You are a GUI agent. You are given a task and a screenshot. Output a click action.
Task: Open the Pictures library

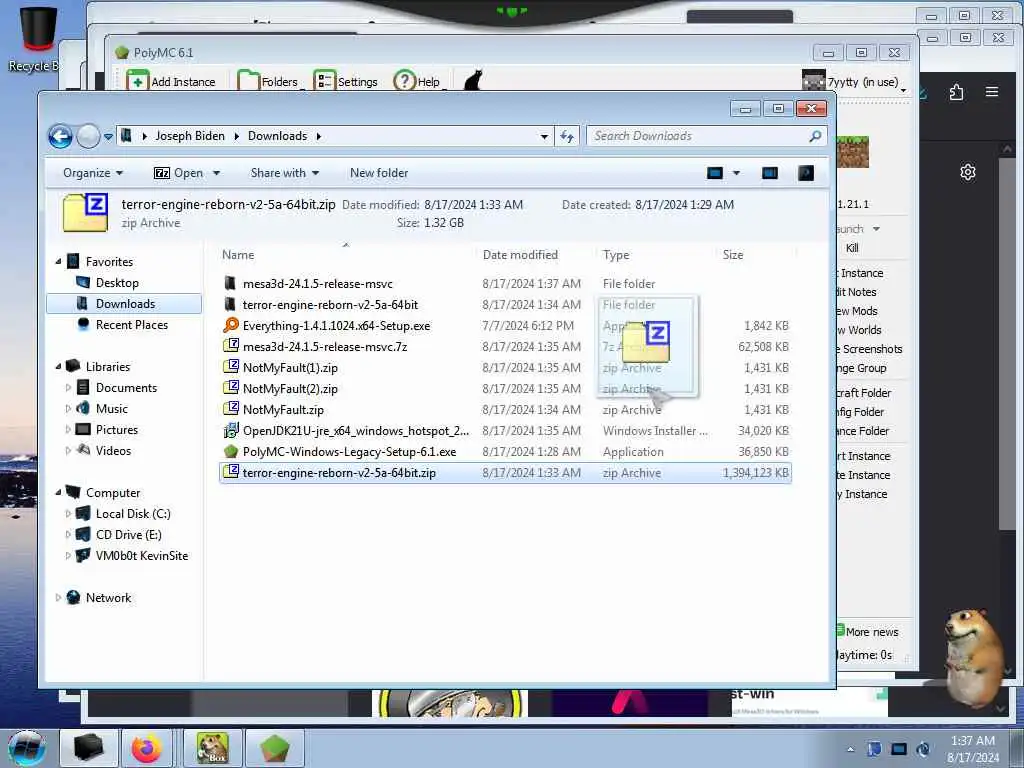116,430
